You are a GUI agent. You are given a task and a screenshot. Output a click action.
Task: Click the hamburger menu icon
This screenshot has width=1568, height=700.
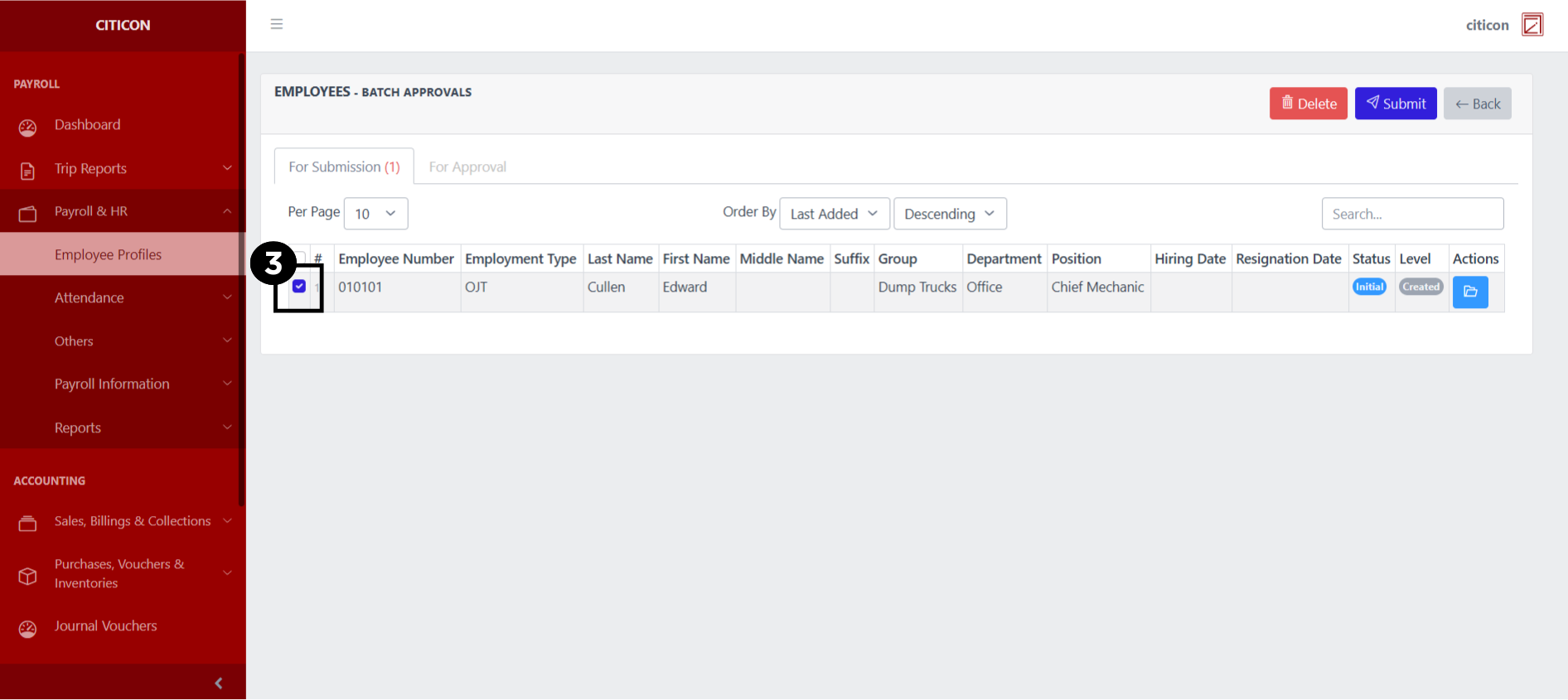[x=277, y=24]
